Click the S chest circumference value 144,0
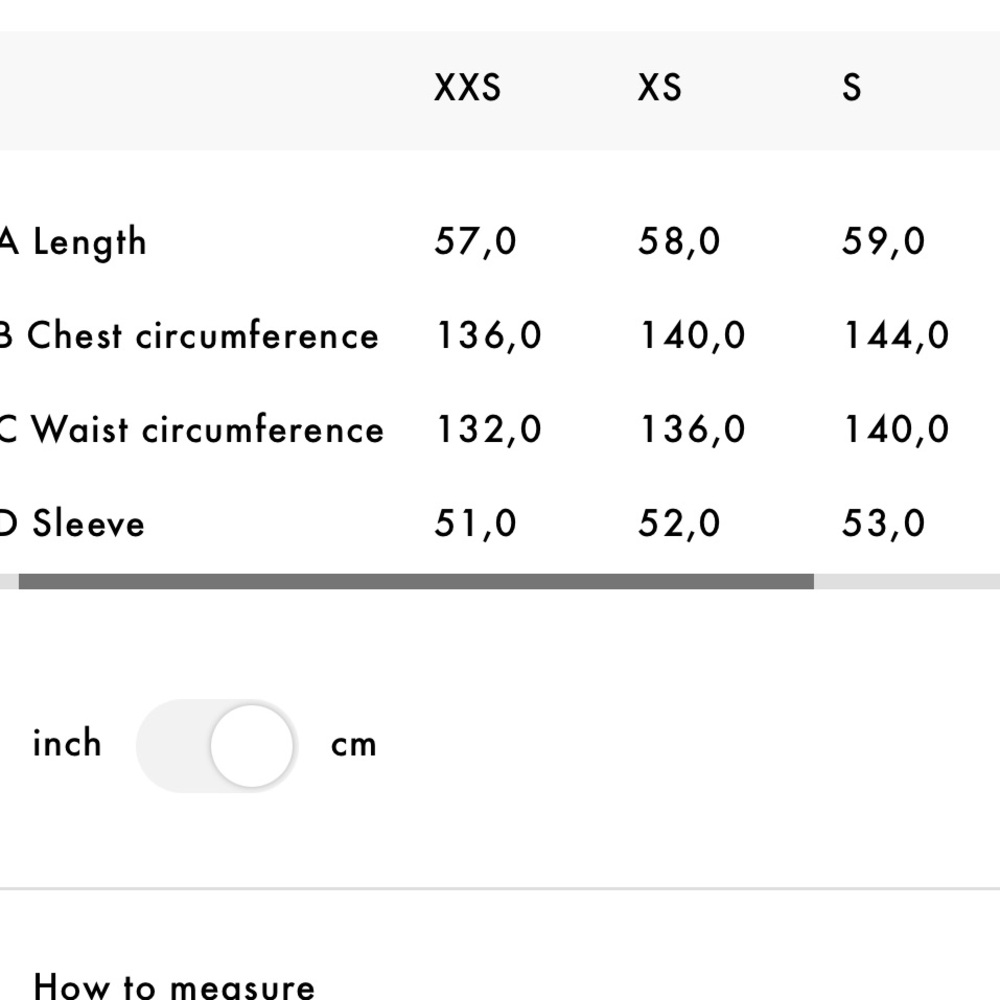The width and height of the screenshot is (1000, 1000). tap(896, 335)
